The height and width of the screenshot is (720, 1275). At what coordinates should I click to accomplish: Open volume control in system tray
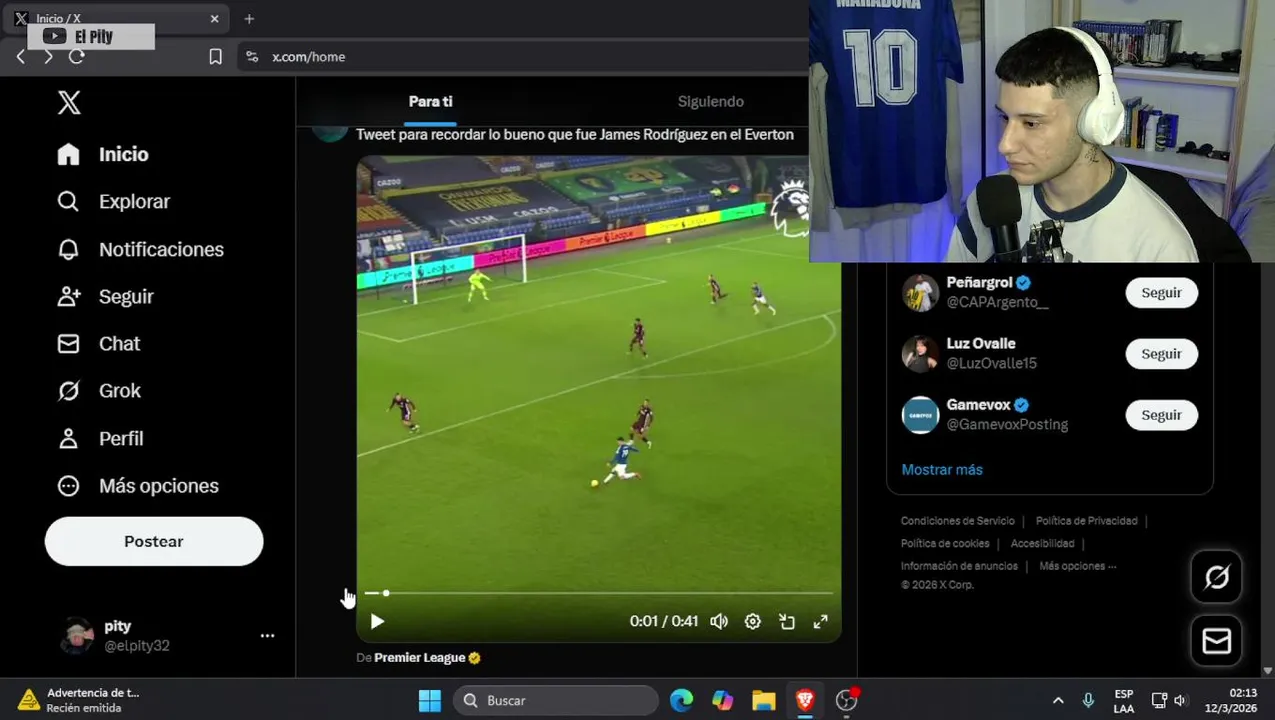pyautogui.click(x=1180, y=700)
